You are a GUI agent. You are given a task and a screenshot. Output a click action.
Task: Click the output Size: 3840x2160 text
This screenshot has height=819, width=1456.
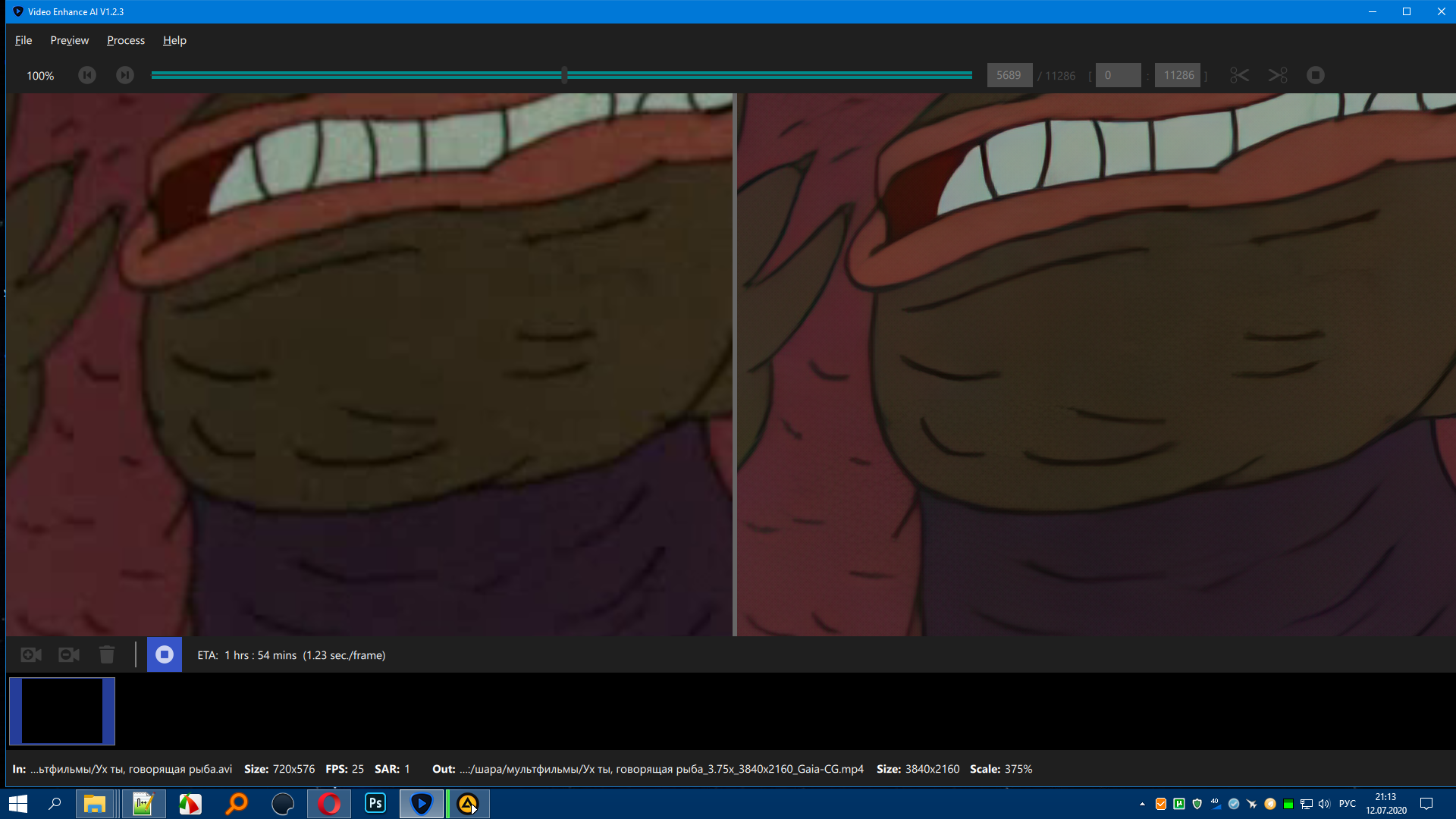[918, 769]
